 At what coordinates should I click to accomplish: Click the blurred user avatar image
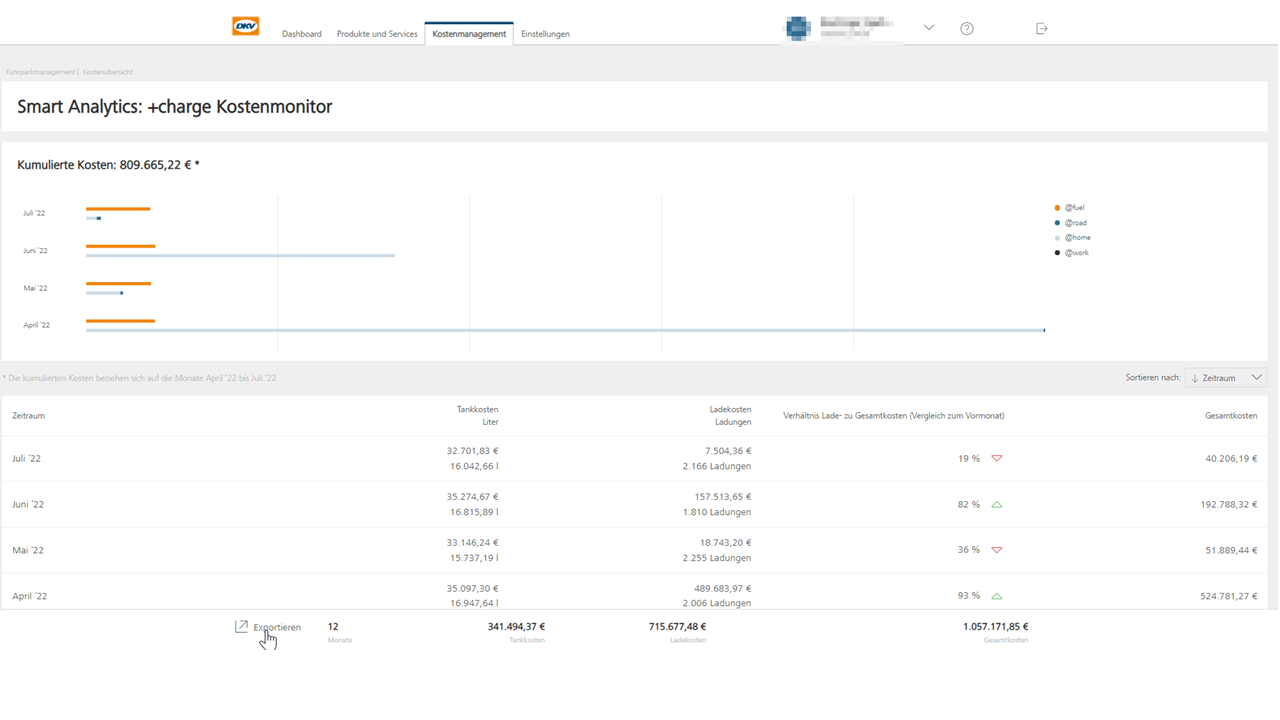pyautogui.click(x=797, y=29)
